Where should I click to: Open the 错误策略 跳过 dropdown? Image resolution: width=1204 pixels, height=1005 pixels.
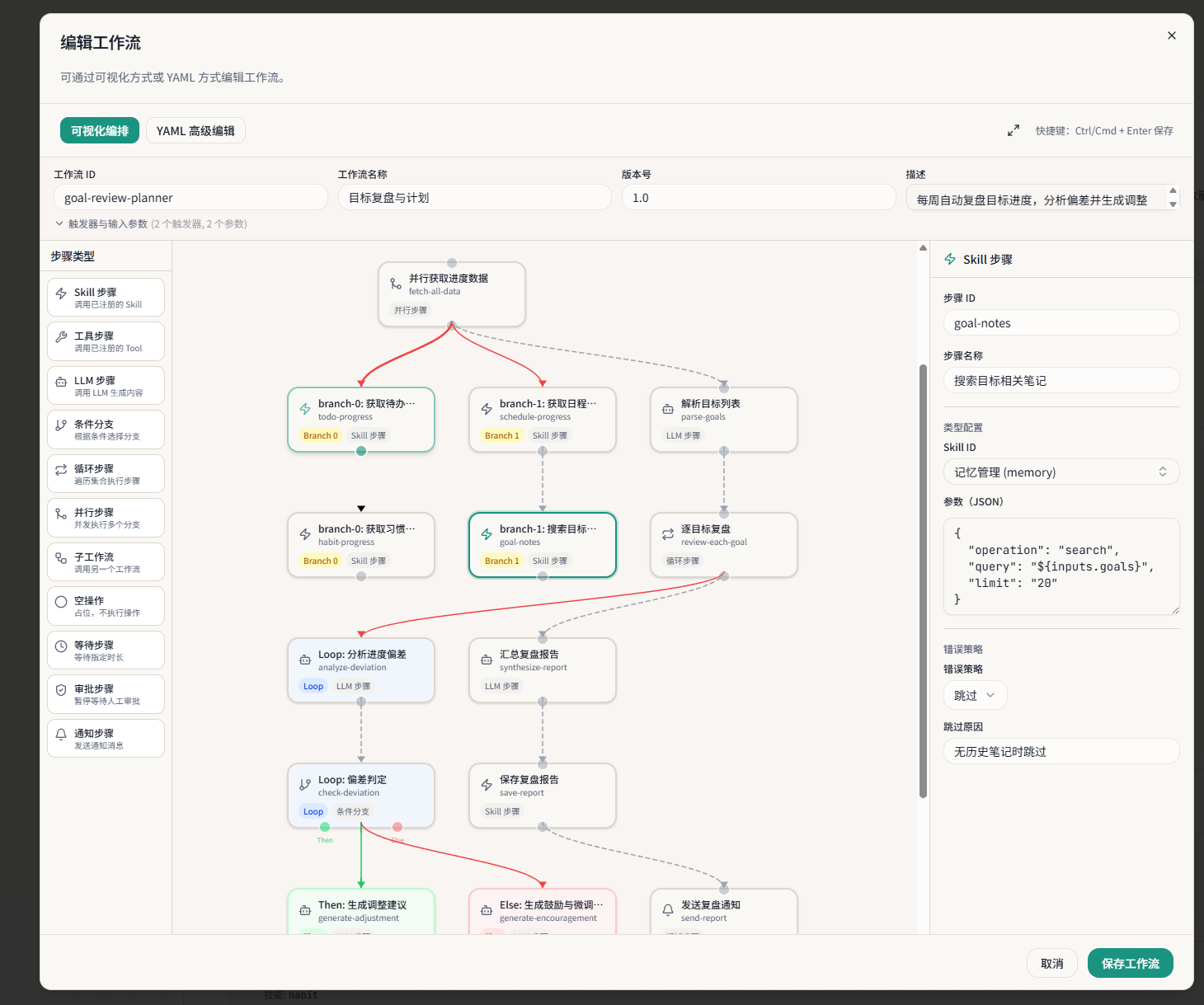click(x=975, y=695)
